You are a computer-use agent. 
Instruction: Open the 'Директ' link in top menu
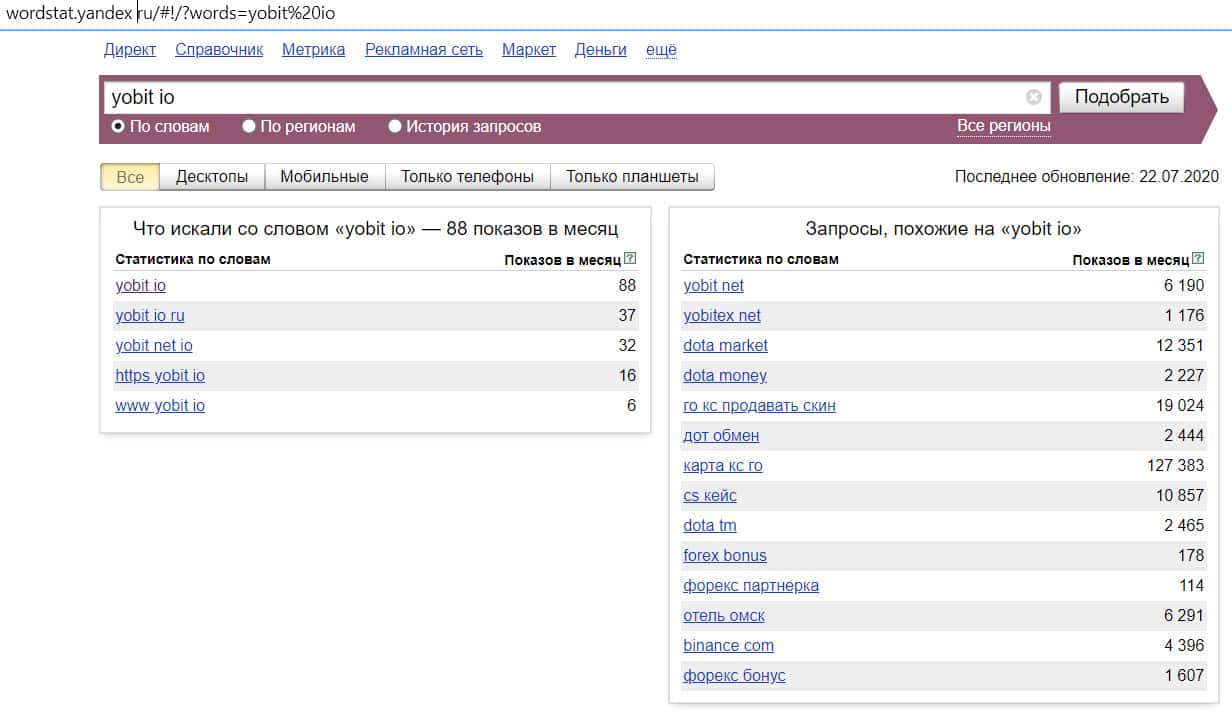130,50
